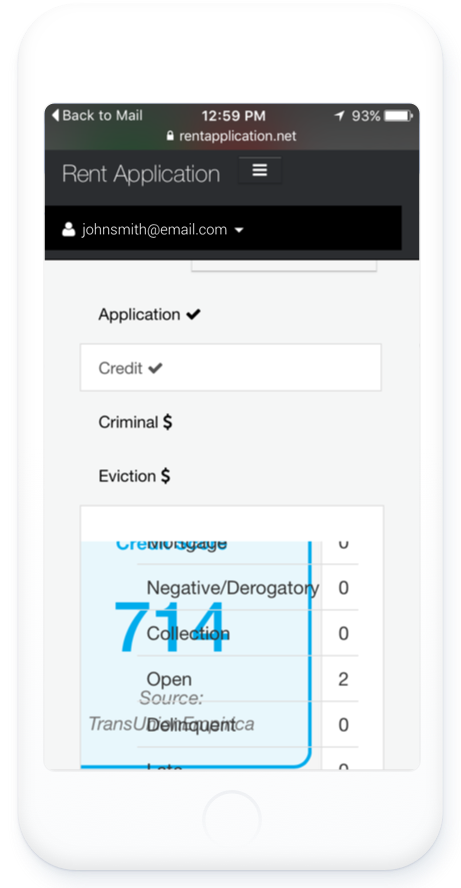Expand the johnsmith@email.com dropdown arrow
Viewport: 461px width, 888px height.
(x=238, y=230)
